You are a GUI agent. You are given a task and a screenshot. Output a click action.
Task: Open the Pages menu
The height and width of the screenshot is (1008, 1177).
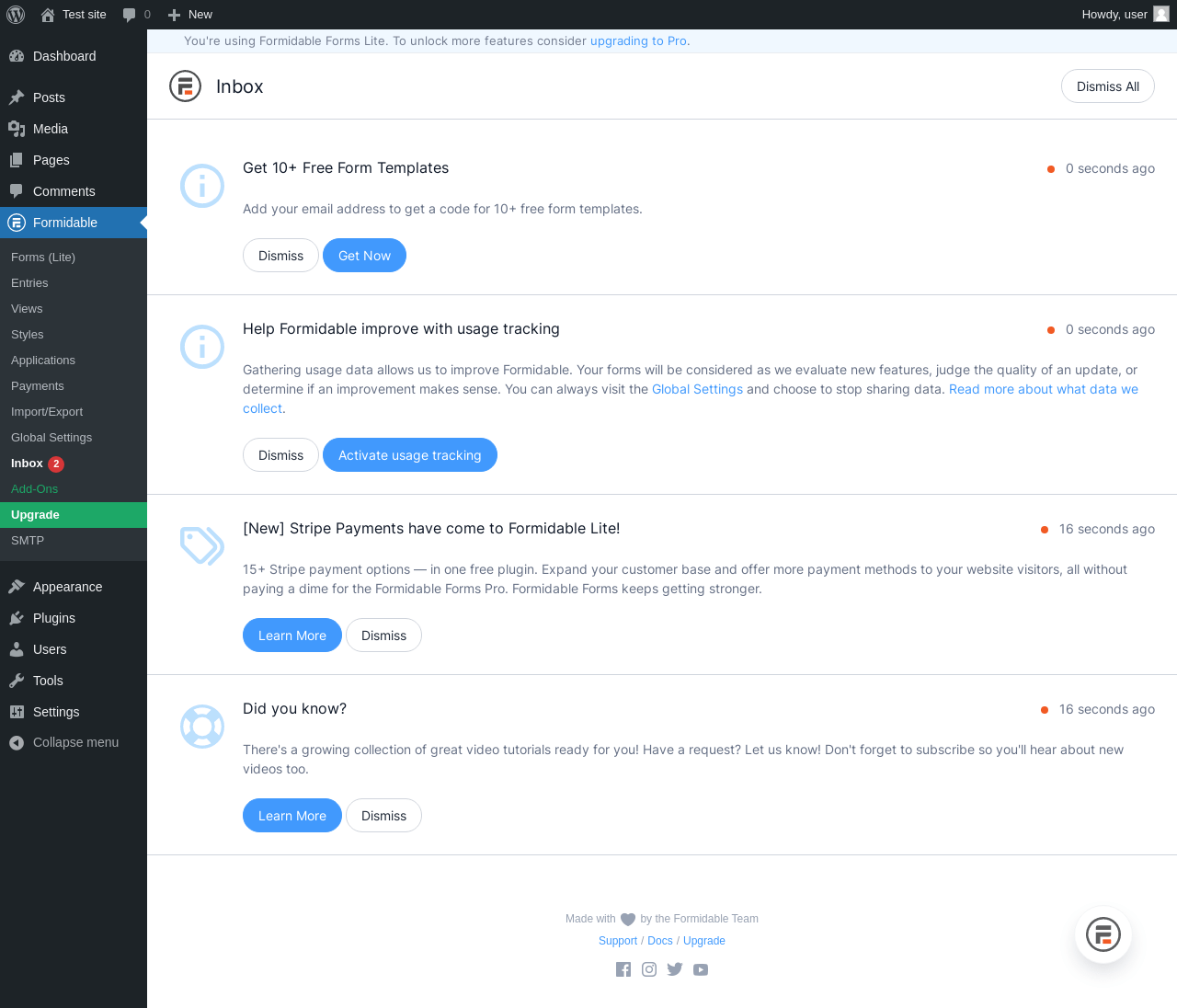(x=74, y=160)
